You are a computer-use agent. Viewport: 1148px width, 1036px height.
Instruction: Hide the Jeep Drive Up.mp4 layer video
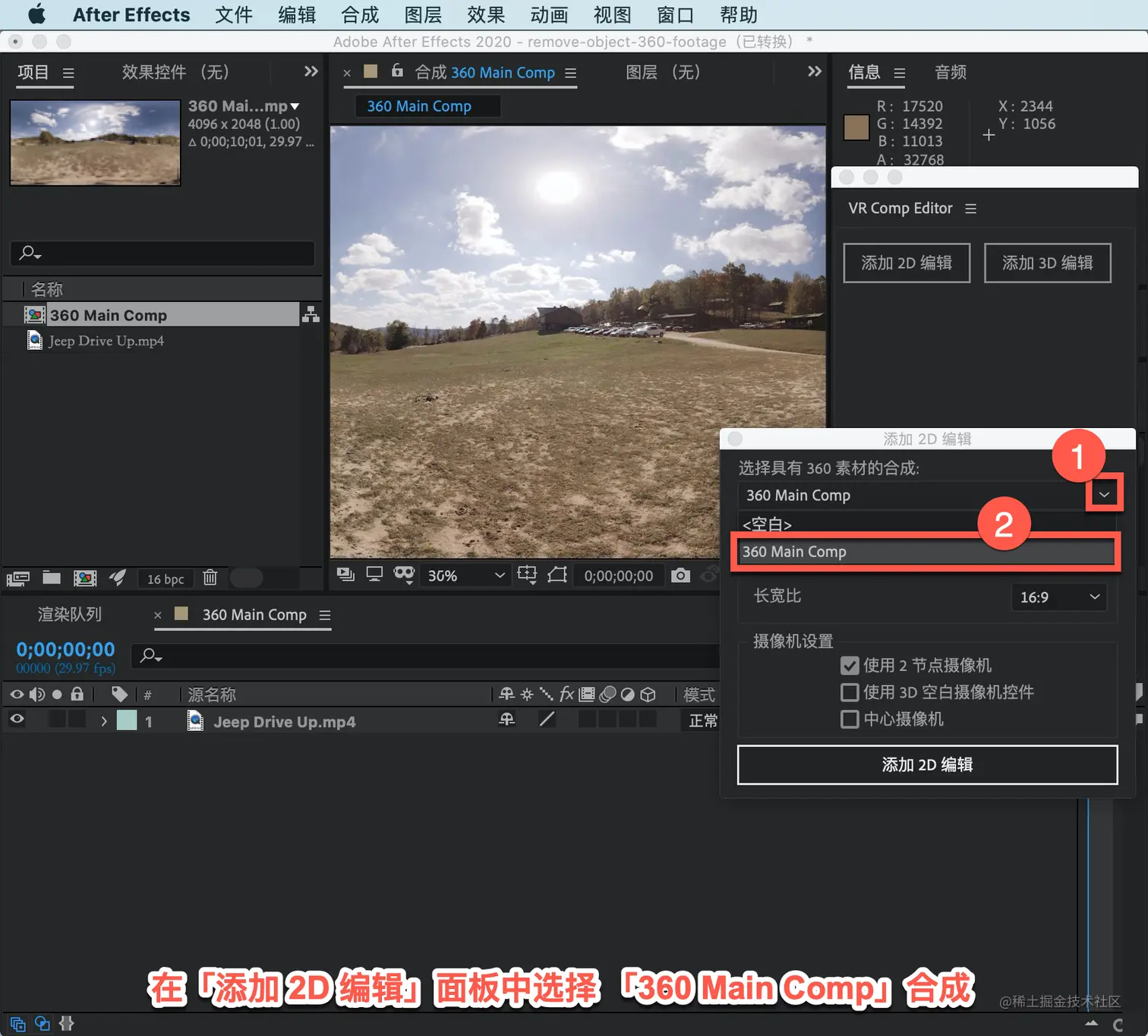point(17,719)
